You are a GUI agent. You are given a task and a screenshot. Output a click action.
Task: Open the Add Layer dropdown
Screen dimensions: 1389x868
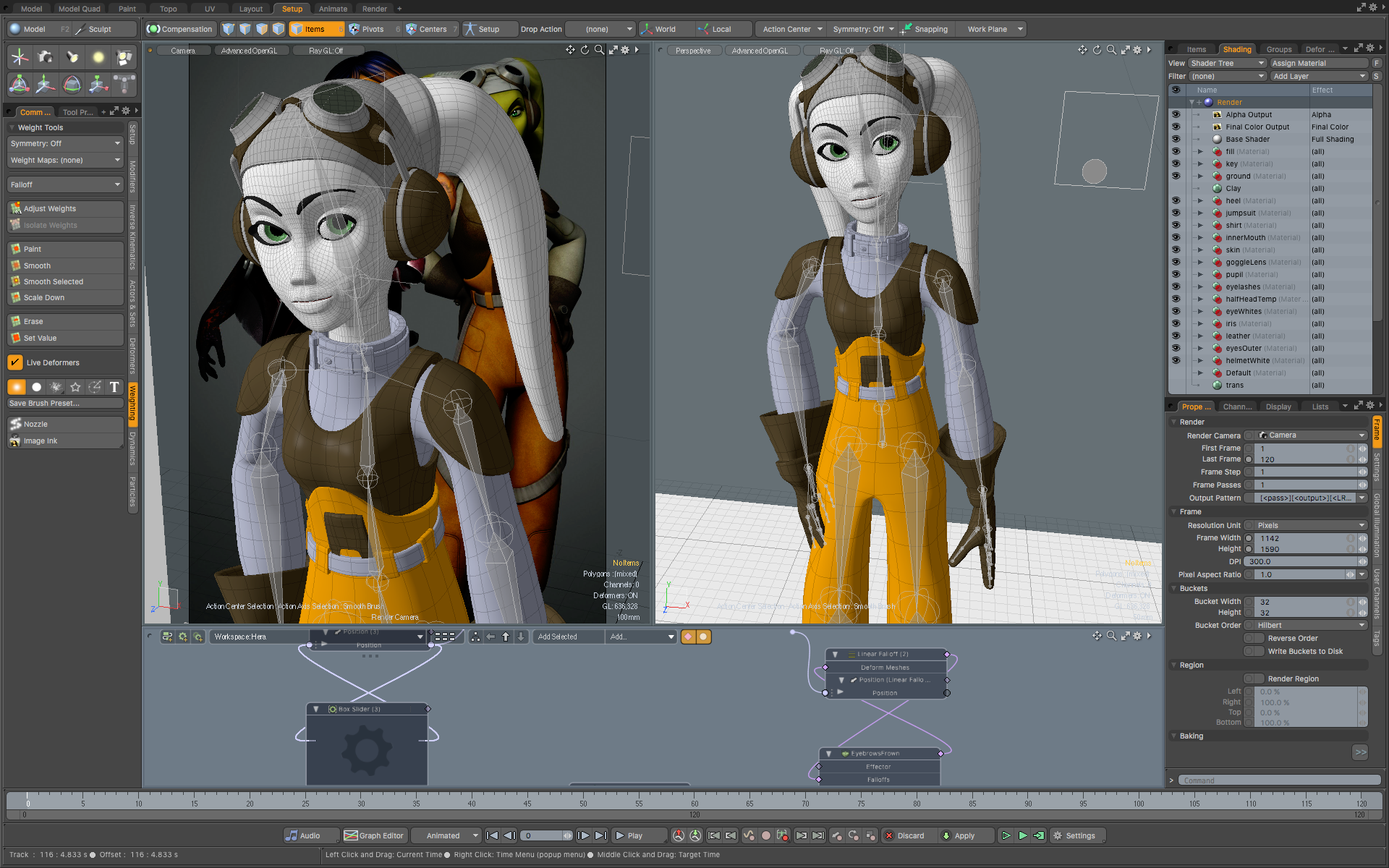point(1319,76)
